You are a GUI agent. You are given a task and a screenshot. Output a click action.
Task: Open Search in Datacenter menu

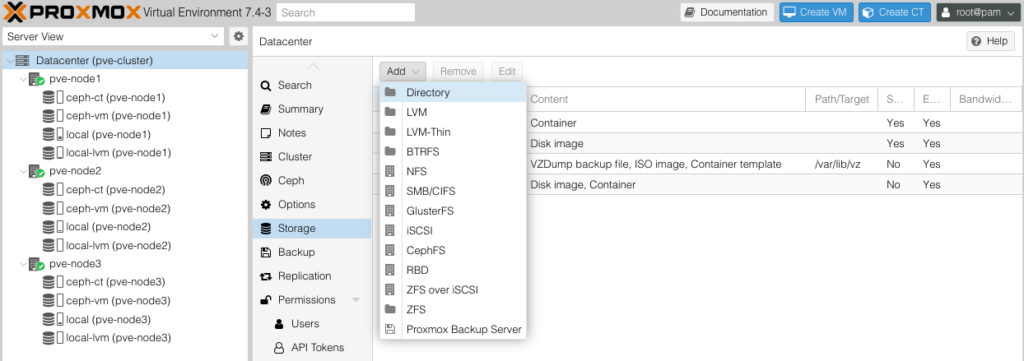(312, 85)
